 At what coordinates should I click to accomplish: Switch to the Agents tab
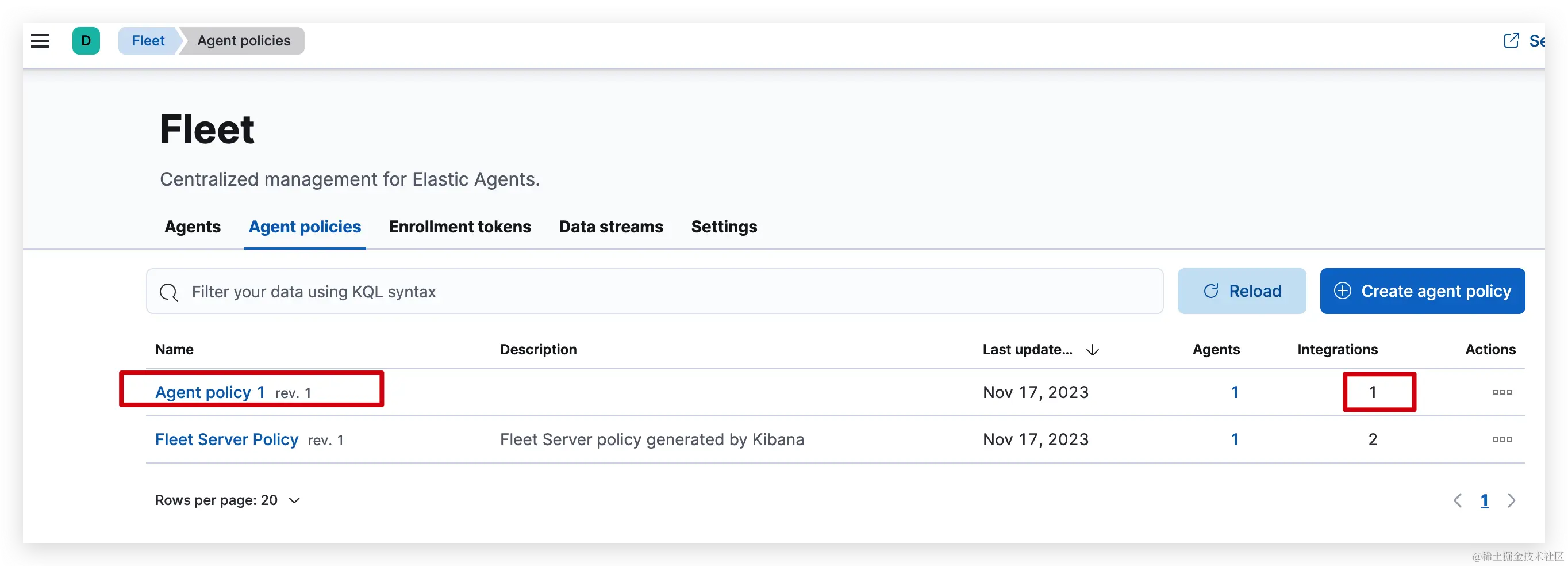click(193, 227)
